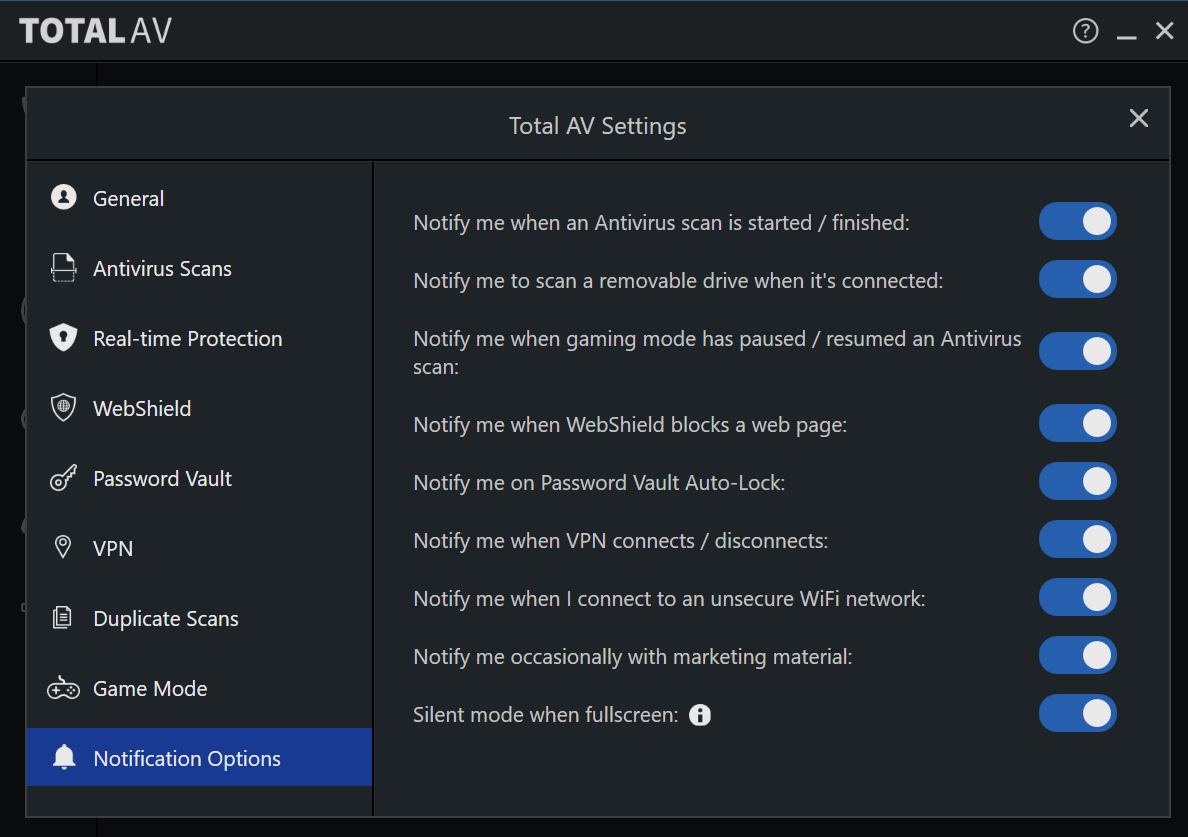Click the Game Mode controller icon
Image resolution: width=1188 pixels, height=837 pixels.
[x=64, y=688]
